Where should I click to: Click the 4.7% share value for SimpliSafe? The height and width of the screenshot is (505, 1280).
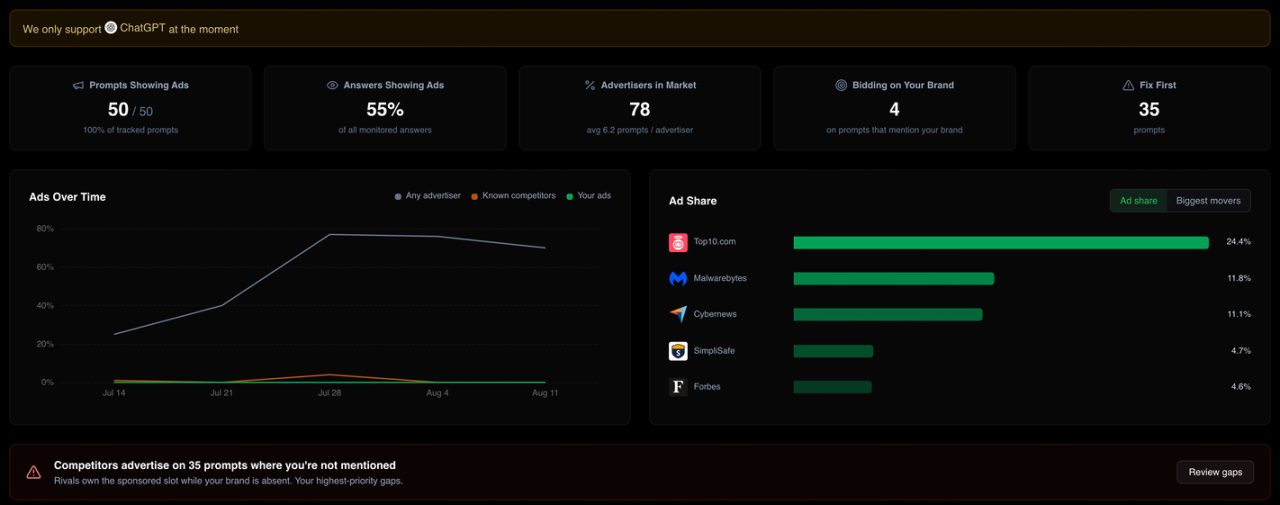pyautogui.click(x=1241, y=351)
